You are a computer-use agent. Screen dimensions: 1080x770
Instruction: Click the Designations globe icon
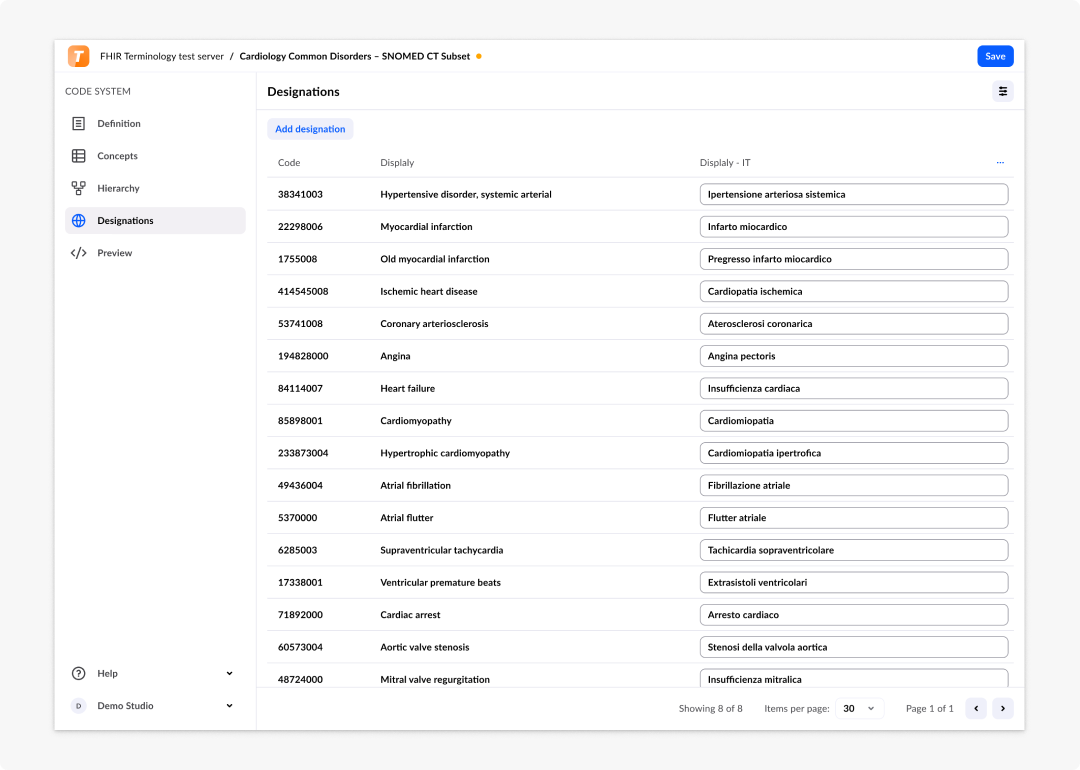(x=79, y=220)
